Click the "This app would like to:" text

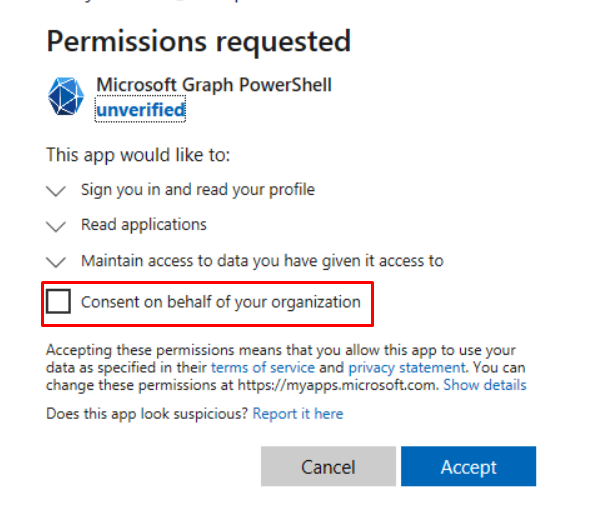tap(138, 155)
